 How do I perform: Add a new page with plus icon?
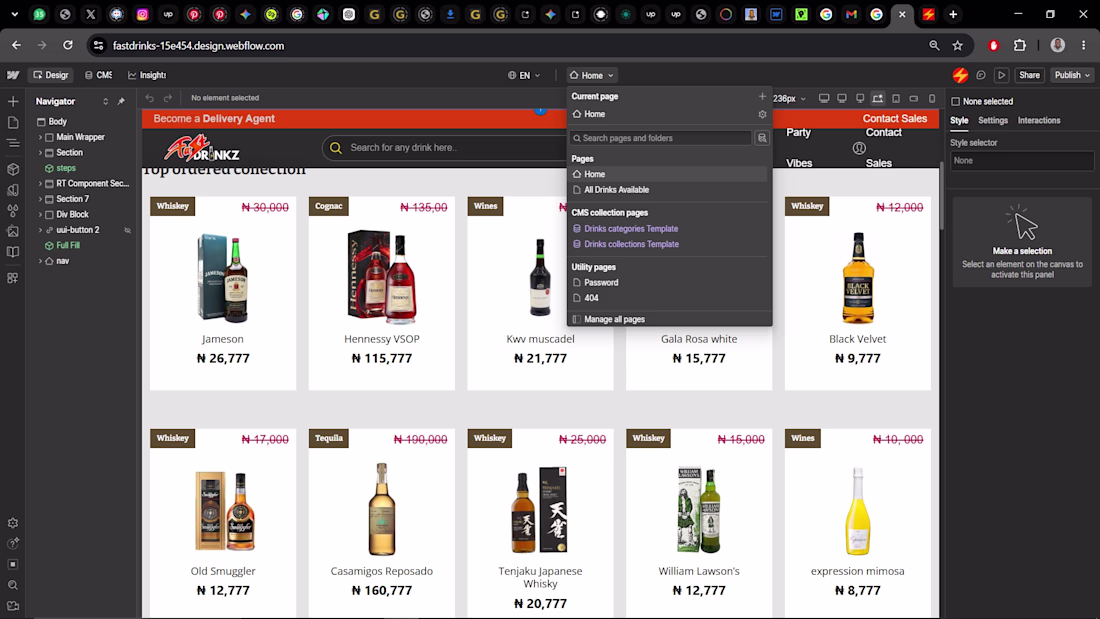[x=762, y=96]
